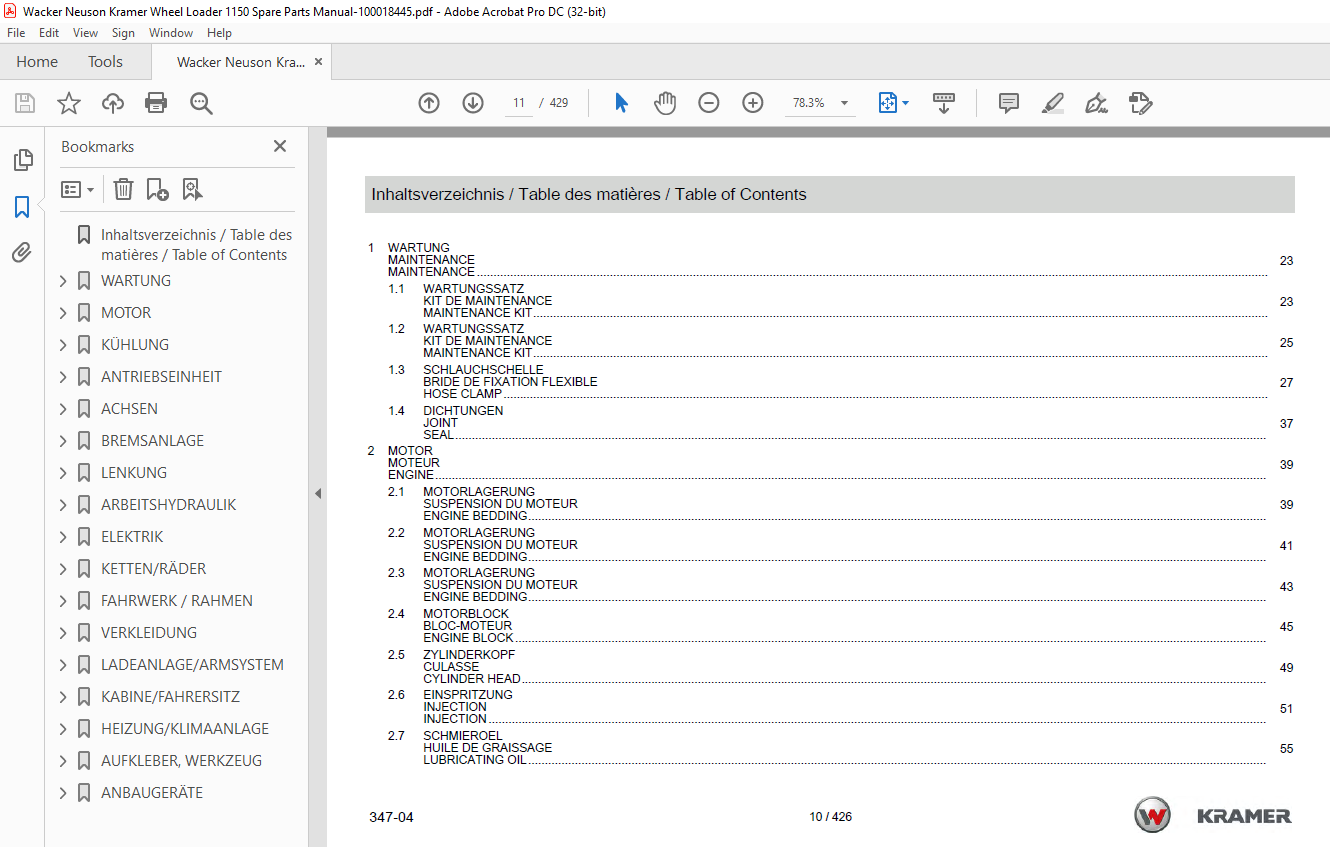Expand the KÜHLUNG bookmark
The height and width of the screenshot is (847, 1330).
tap(63, 345)
